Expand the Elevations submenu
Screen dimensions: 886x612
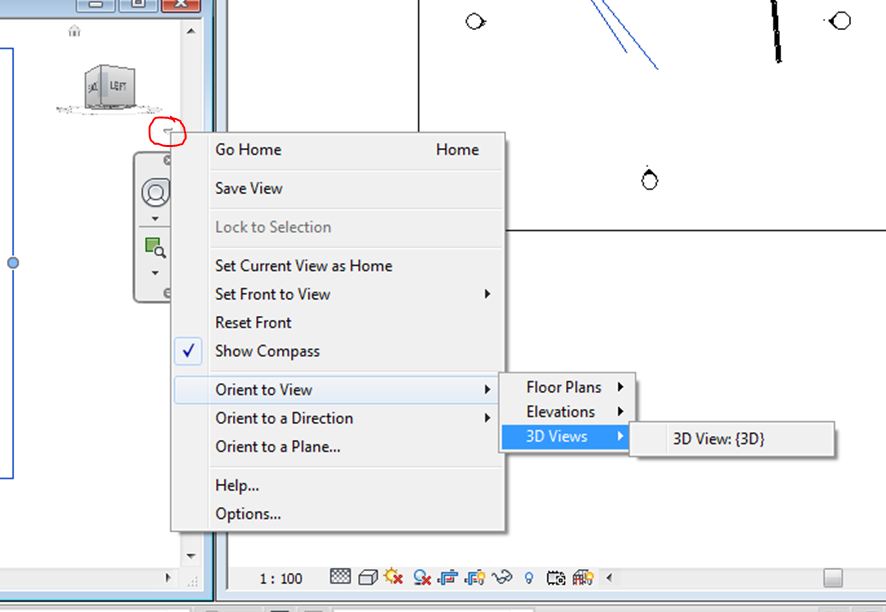point(567,411)
